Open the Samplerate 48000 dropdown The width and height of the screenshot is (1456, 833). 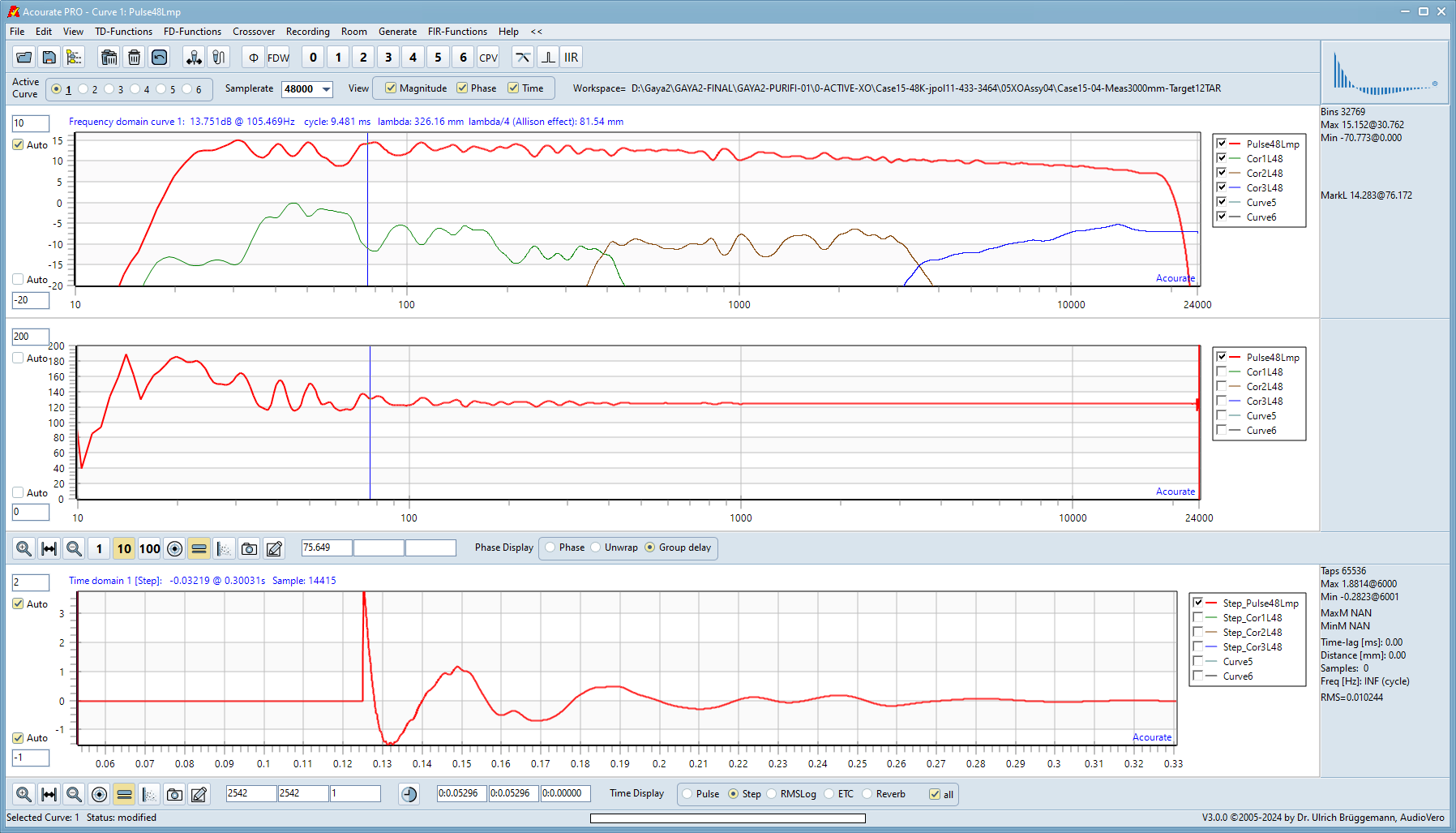pos(326,89)
